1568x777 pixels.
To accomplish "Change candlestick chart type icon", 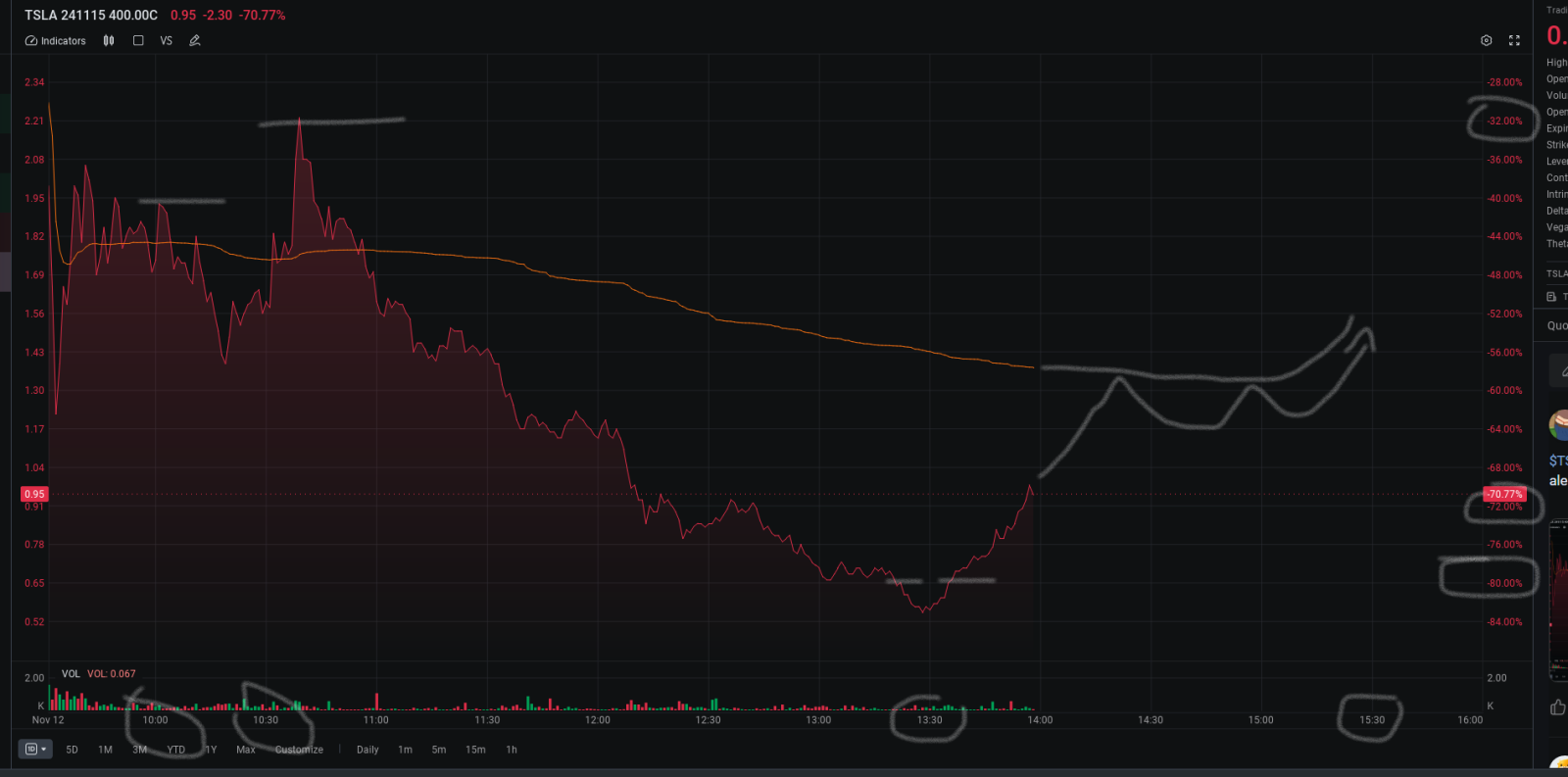I will (x=109, y=41).
